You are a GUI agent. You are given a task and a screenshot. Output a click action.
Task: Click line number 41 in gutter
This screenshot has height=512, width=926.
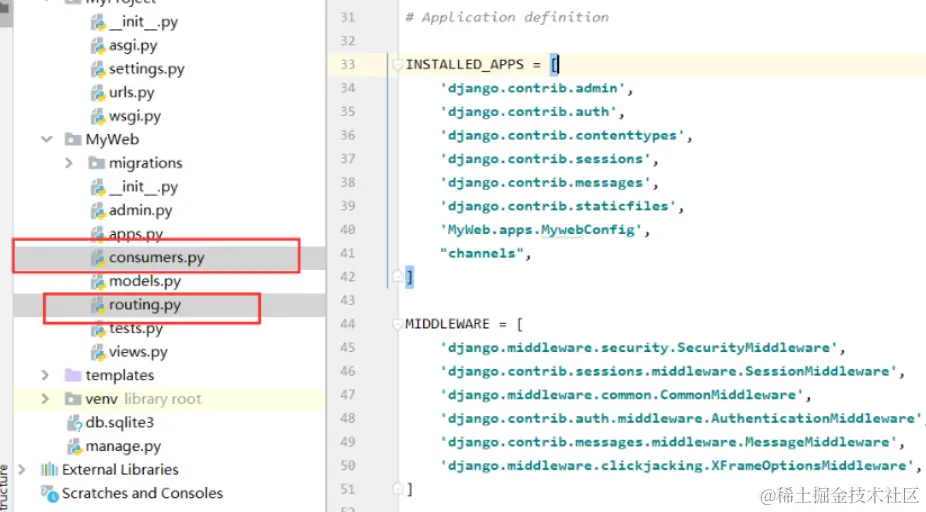(348, 253)
